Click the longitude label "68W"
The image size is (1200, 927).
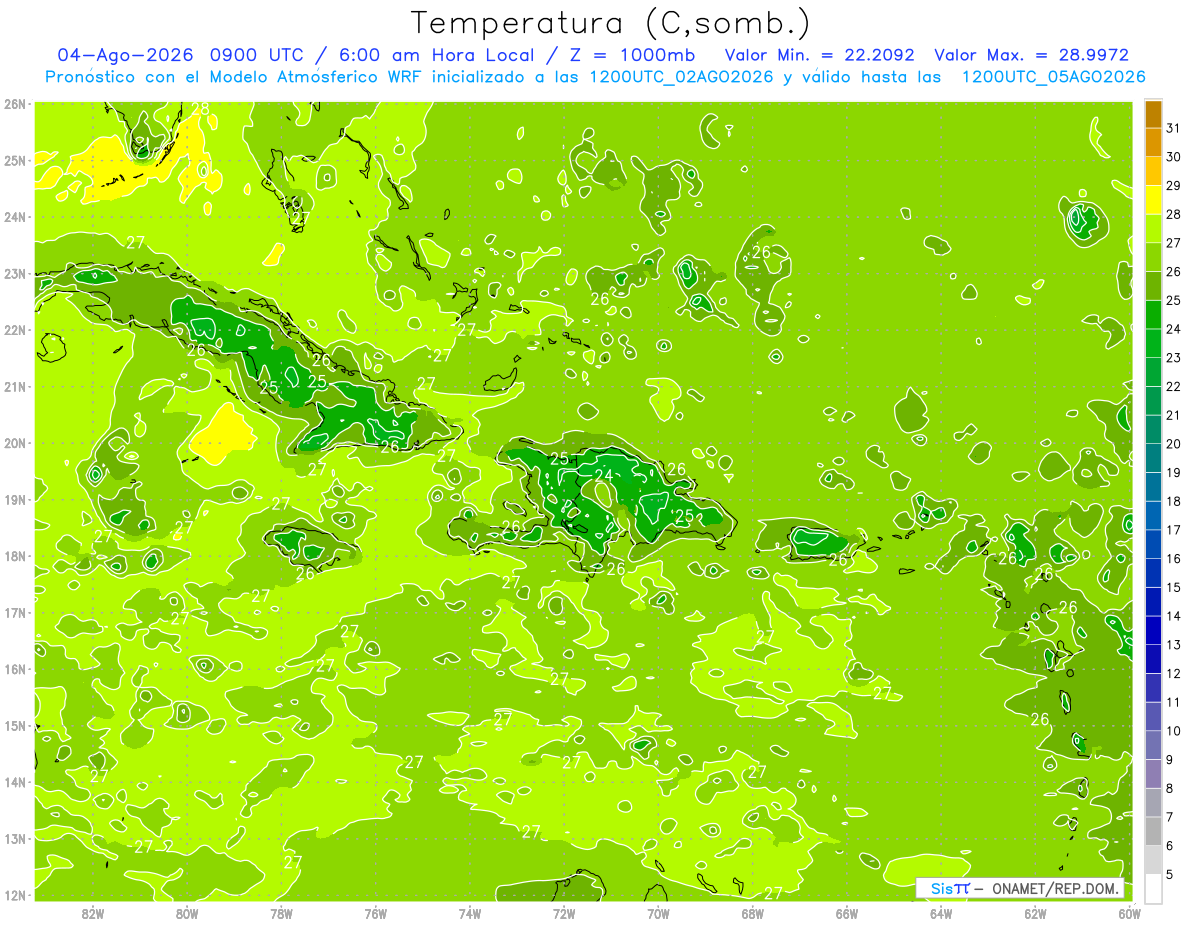[753, 914]
